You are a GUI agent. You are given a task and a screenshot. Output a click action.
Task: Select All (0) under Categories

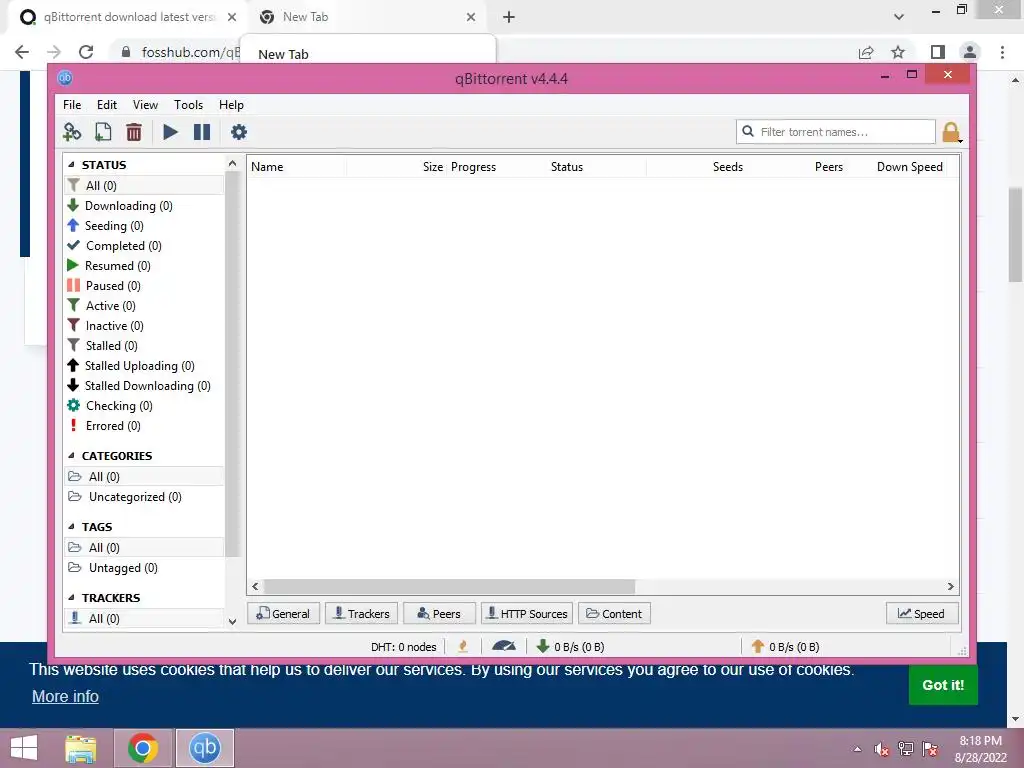pos(144,477)
